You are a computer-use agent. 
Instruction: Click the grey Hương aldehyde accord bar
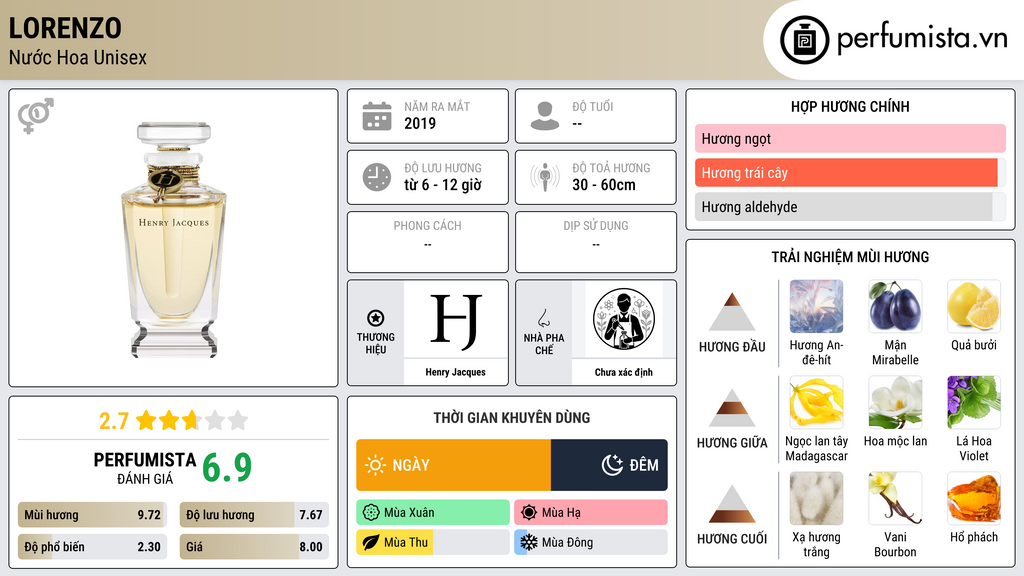pos(850,207)
